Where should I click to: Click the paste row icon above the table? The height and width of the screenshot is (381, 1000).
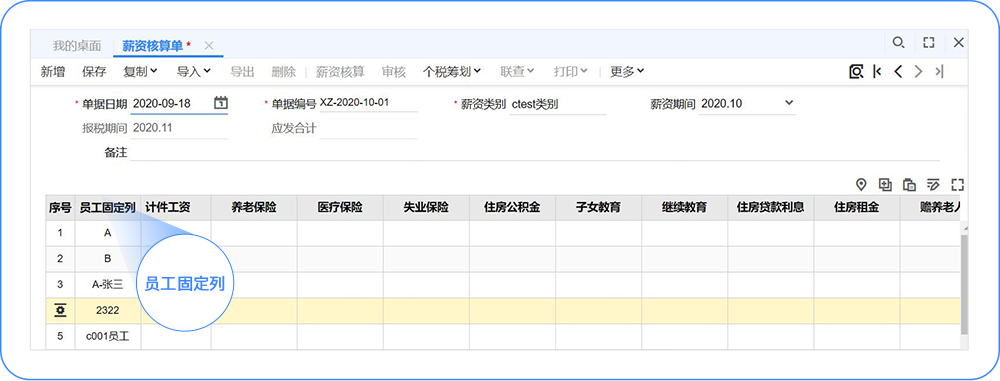(x=909, y=185)
